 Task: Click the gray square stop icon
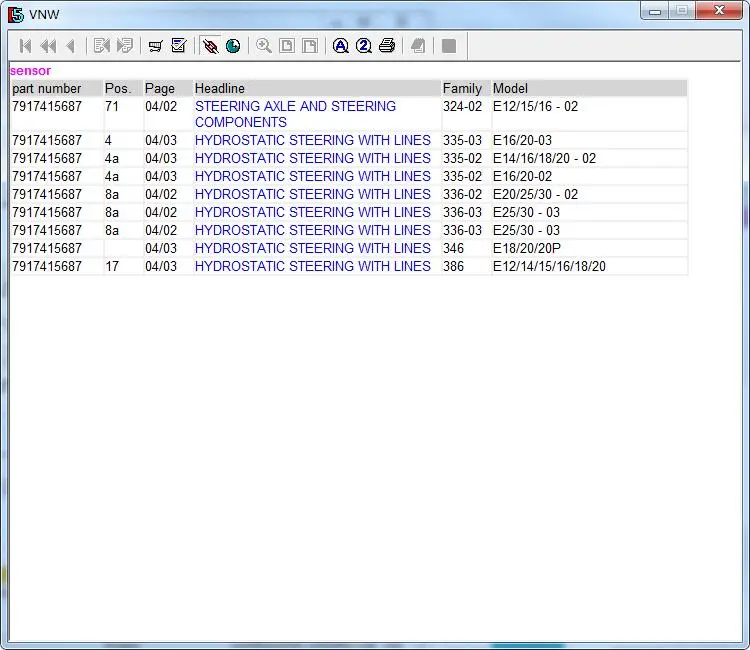click(x=449, y=46)
